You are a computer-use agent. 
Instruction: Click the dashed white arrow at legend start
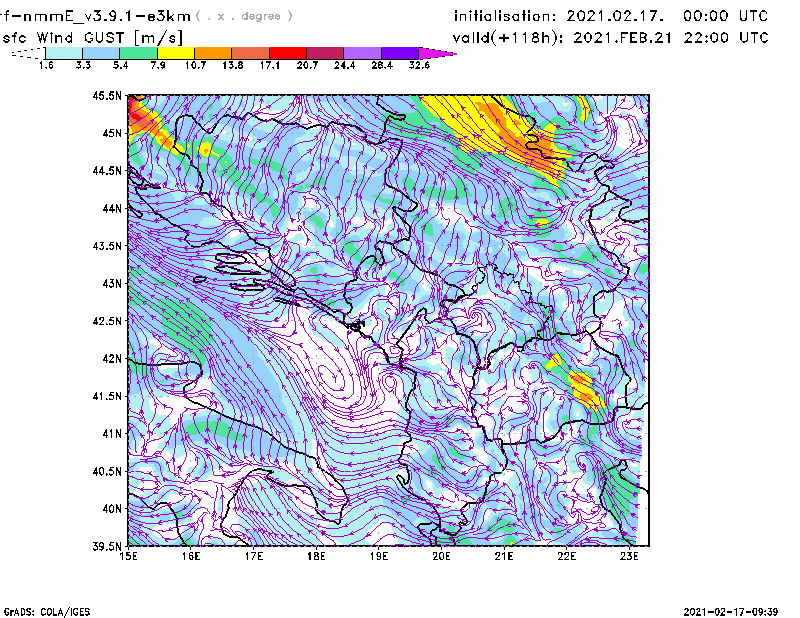(x=28, y=53)
